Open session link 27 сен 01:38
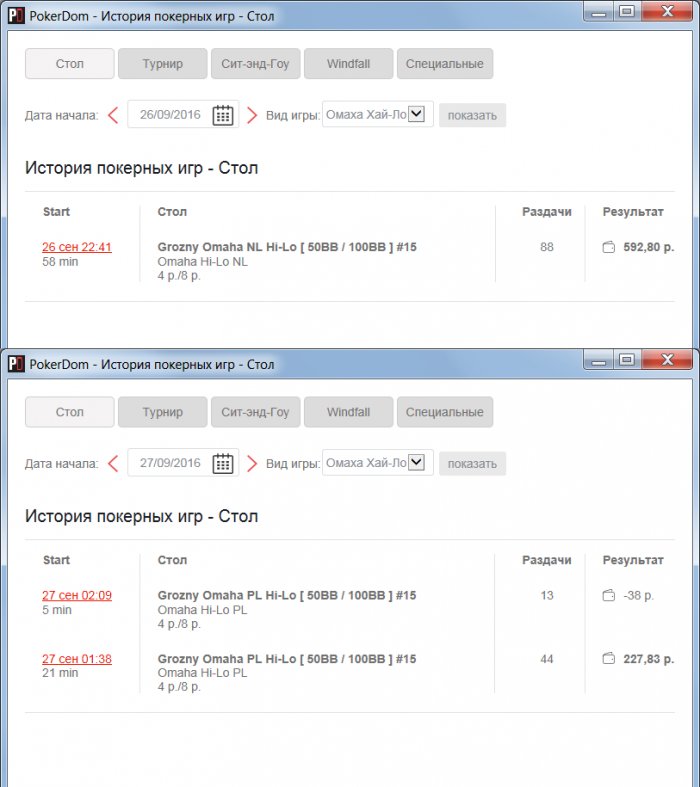Image resolution: width=700 pixels, height=787 pixels. click(x=77, y=659)
